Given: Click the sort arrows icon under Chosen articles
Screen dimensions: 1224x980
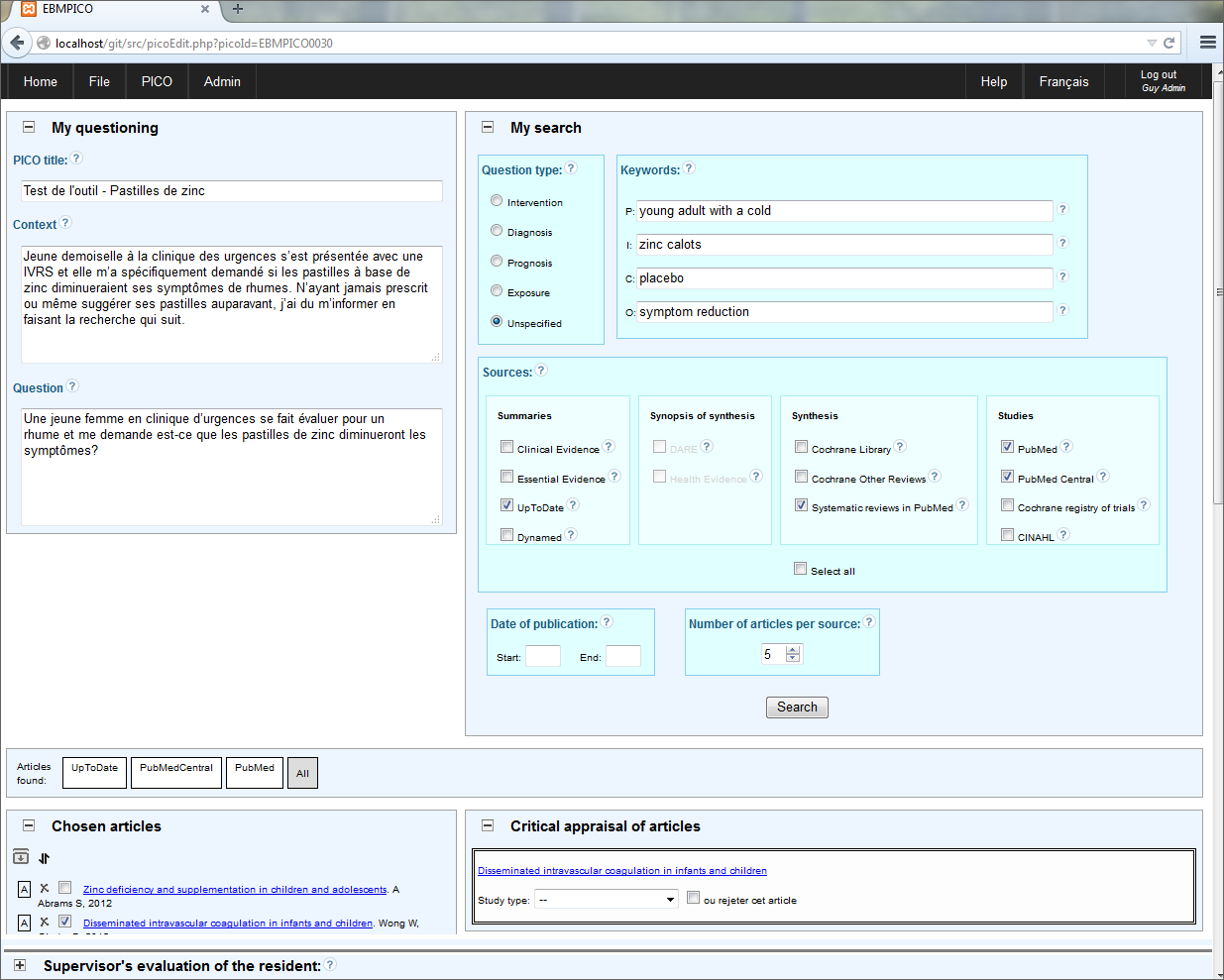Looking at the screenshot, I should [x=44, y=856].
